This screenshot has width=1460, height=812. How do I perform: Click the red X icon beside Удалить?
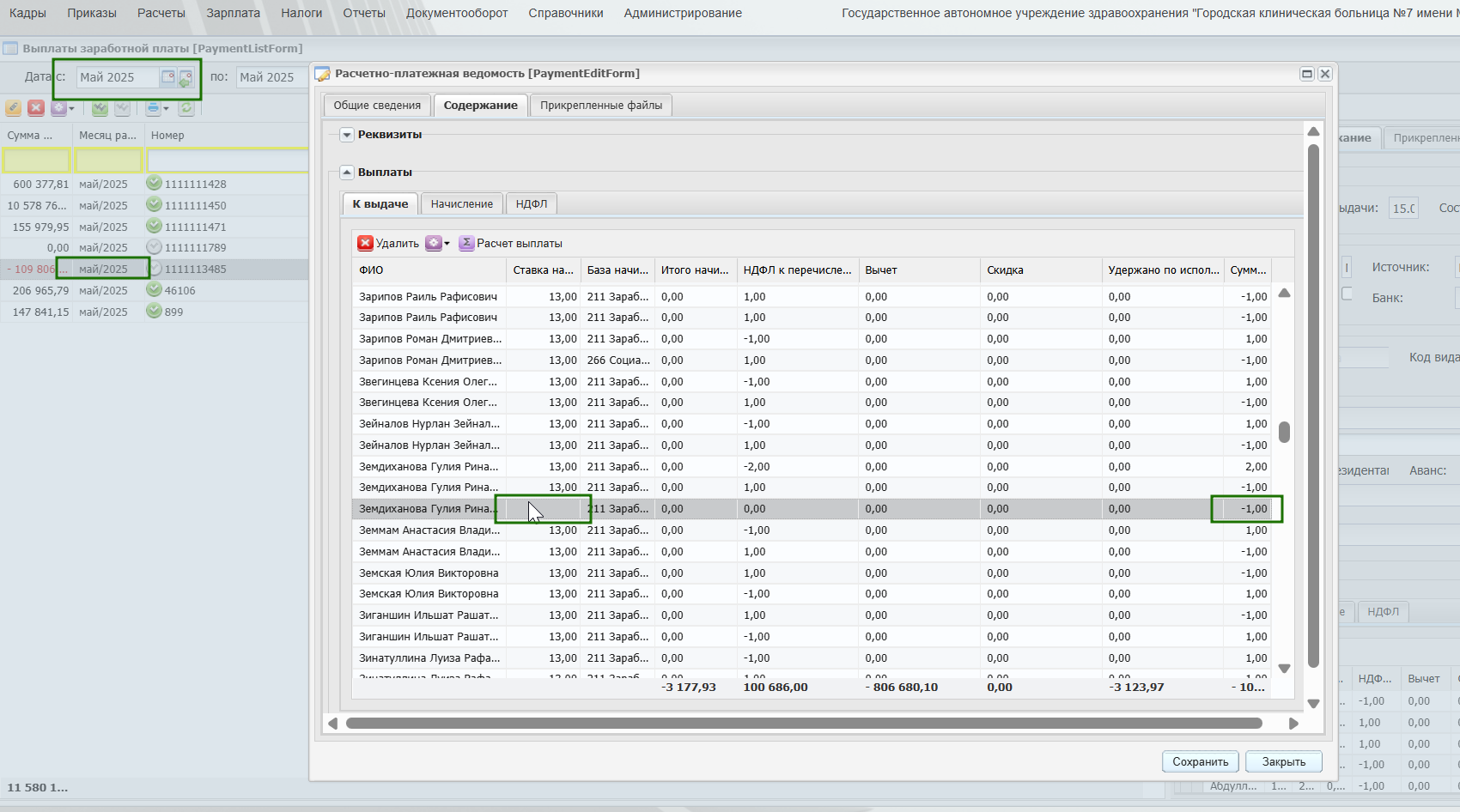[x=366, y=243]
